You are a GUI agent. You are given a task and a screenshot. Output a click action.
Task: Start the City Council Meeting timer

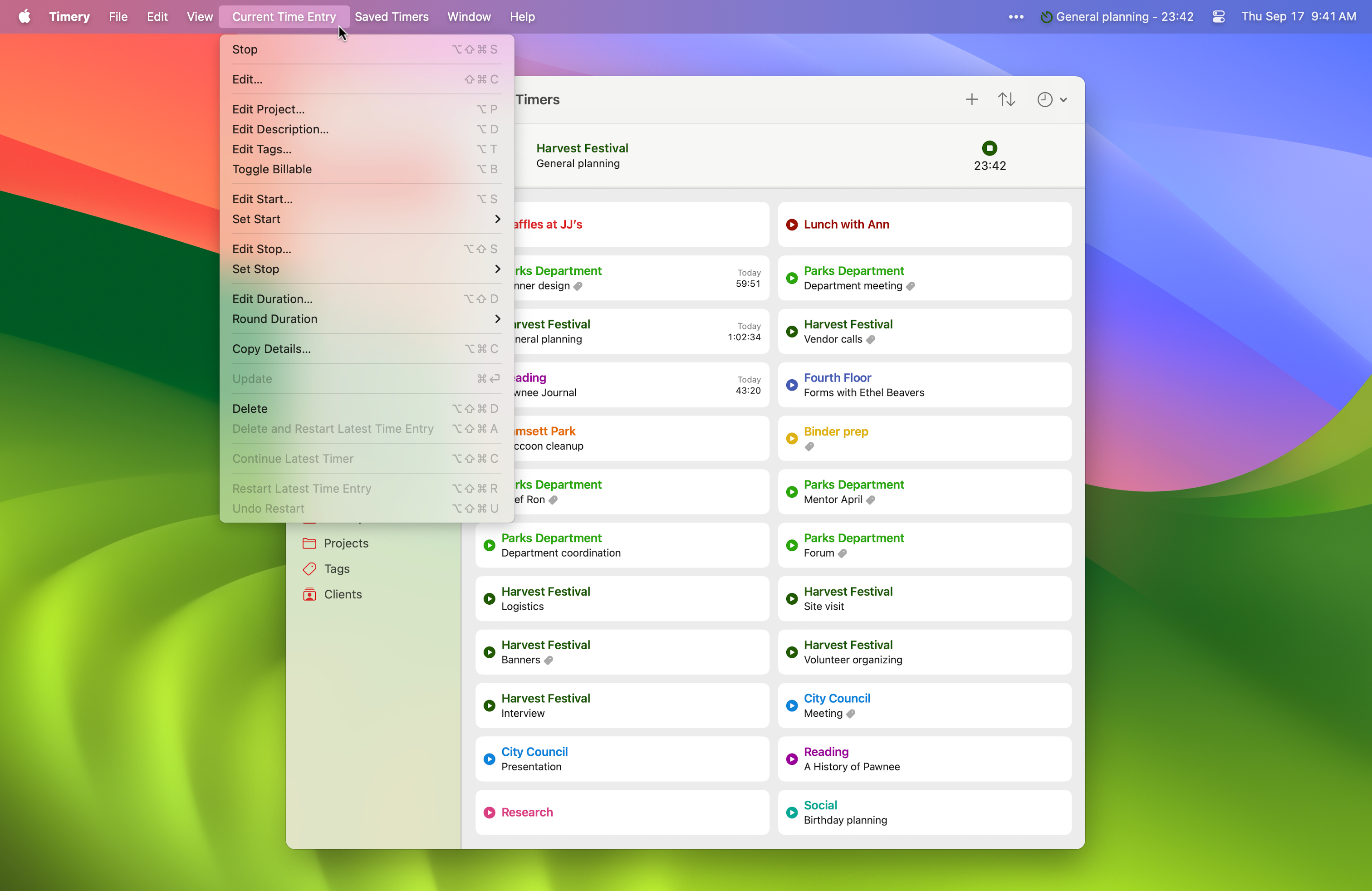(792, 705)
